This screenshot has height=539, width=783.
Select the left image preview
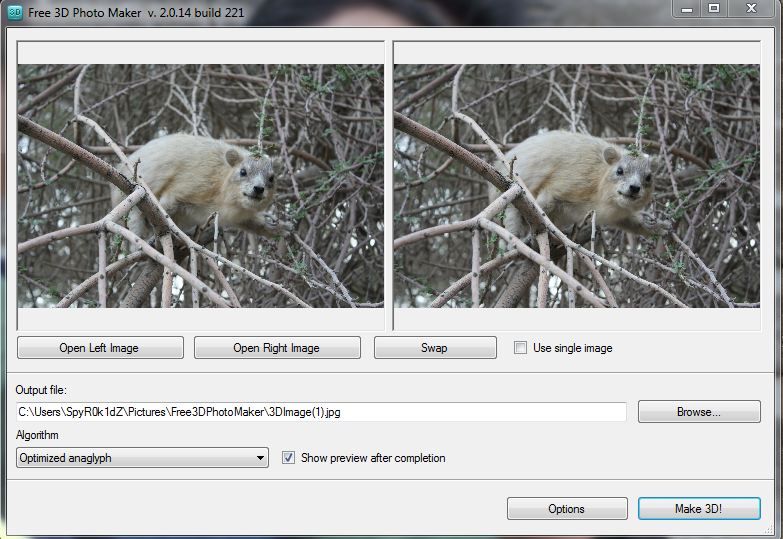point(200,185)
